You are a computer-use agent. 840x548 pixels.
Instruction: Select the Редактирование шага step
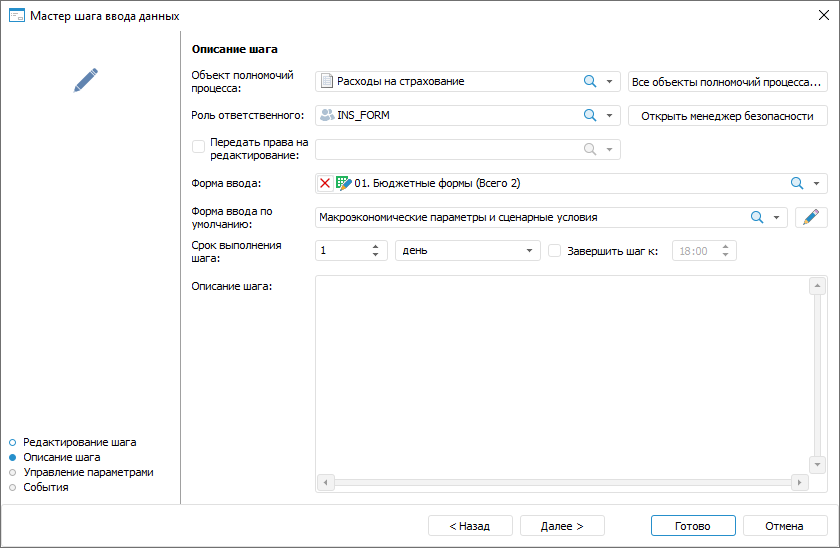pos(79,441)
